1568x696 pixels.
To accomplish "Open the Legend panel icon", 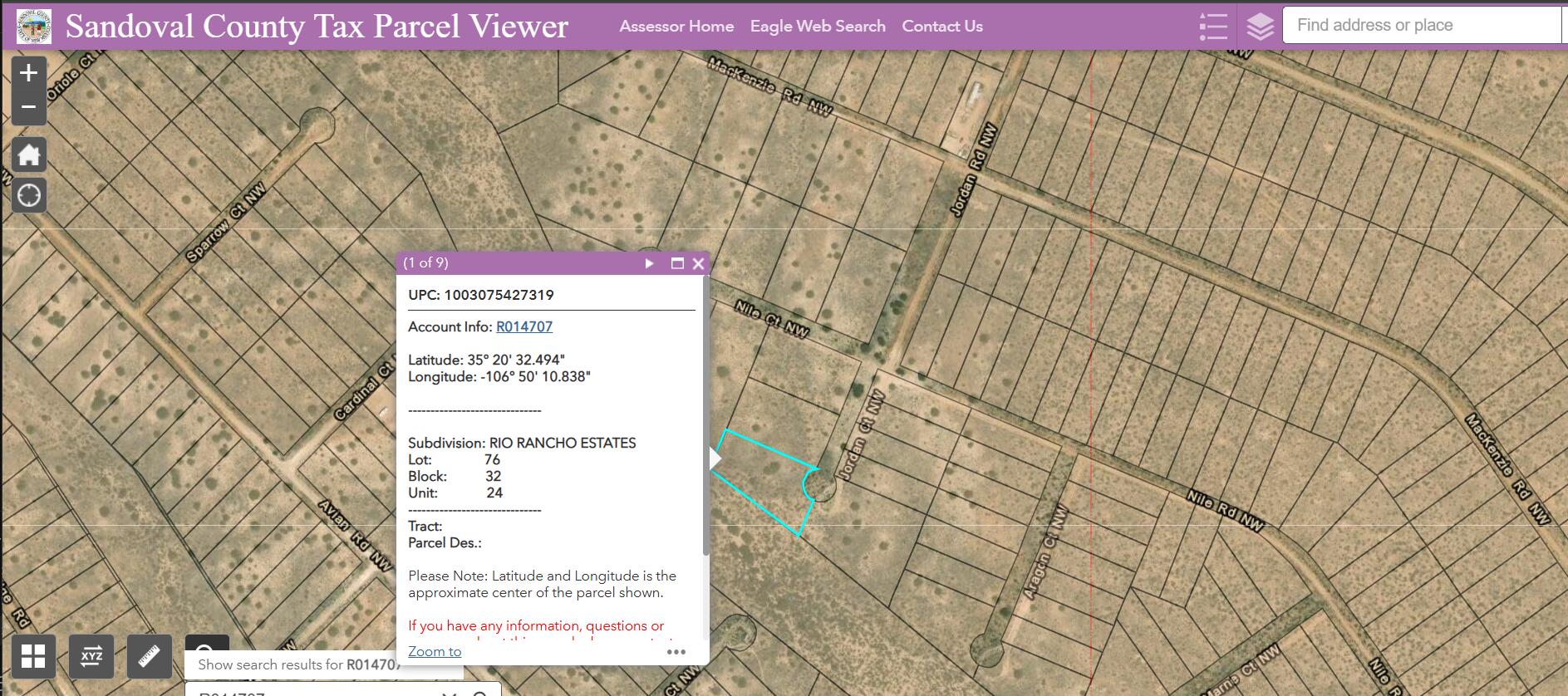I will point(1213,26).
